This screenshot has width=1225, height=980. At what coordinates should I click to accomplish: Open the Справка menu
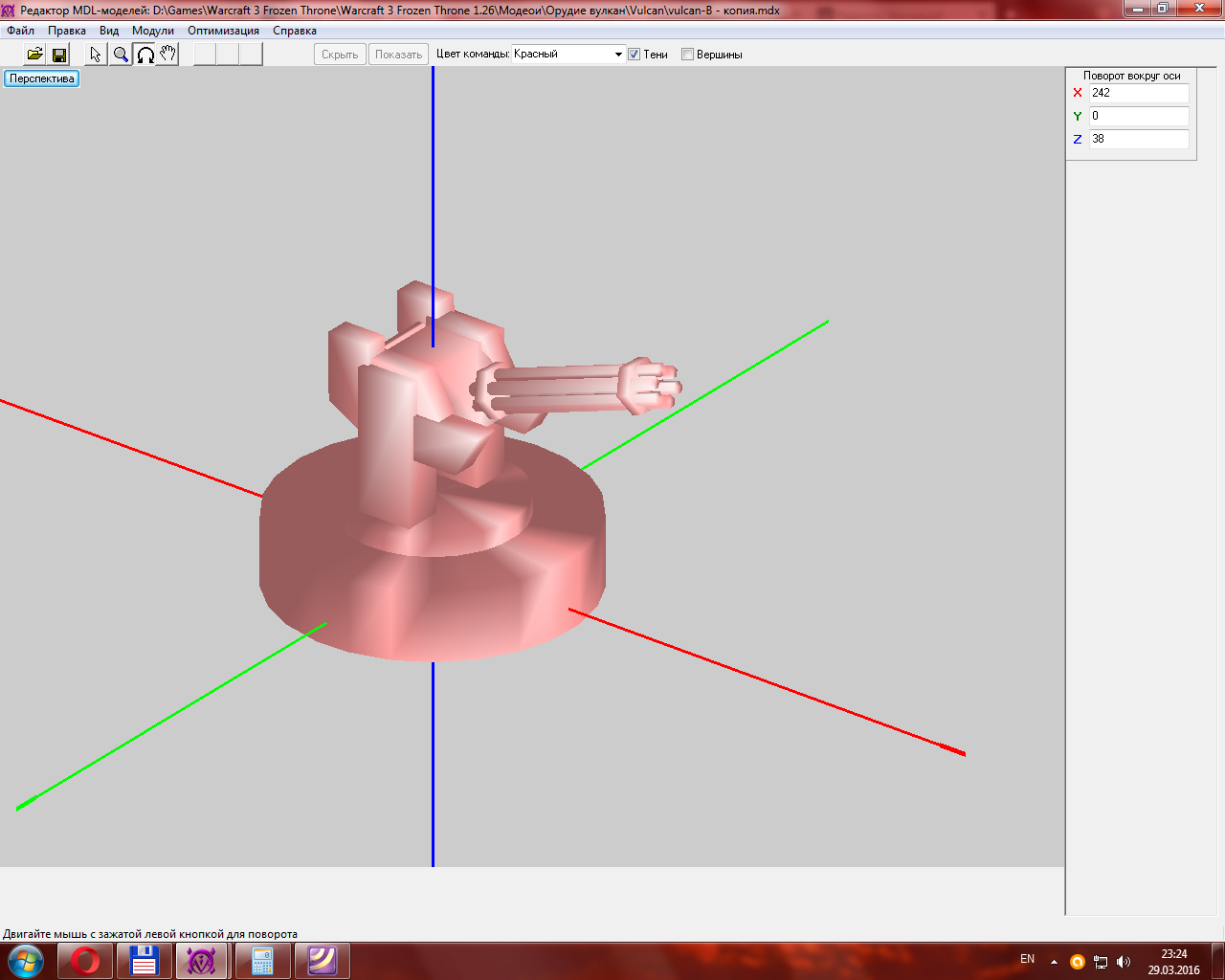pos(295,31)
